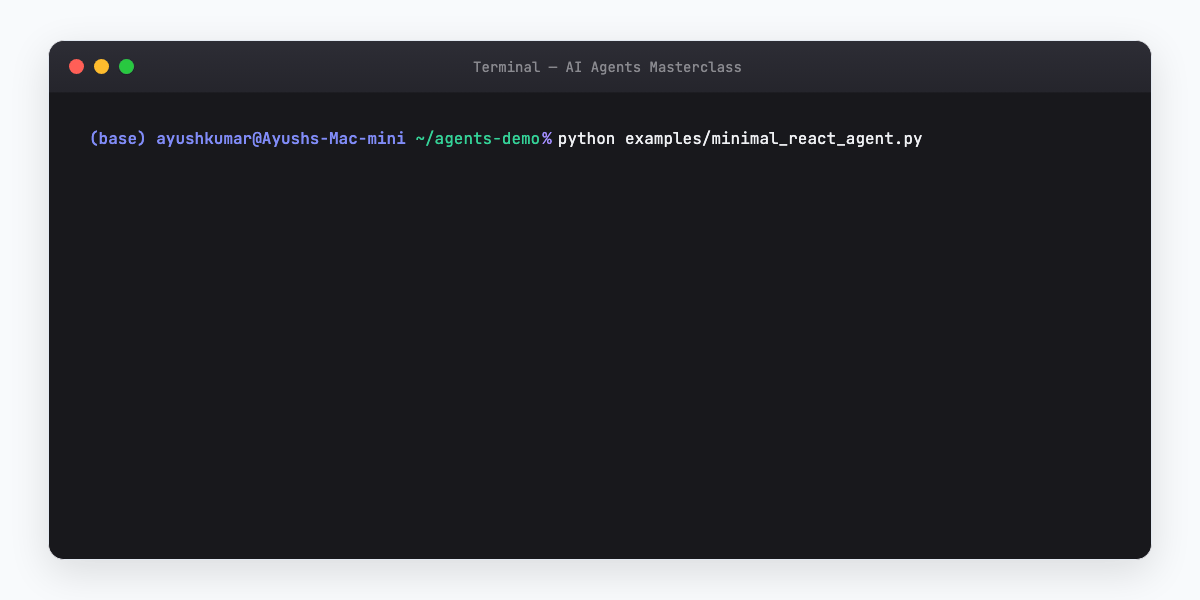Image resolution: width=1200 pixels, height=600 pixels.
Task: Click the '(base)' conda environment prefix
Action: (118, 139)
